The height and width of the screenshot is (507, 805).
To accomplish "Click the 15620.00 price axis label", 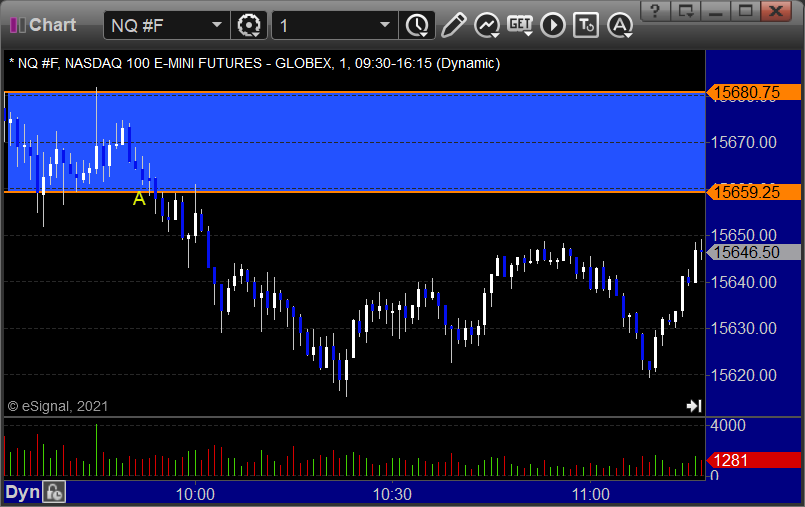I will pyautogui.click(x=743, y=375).
